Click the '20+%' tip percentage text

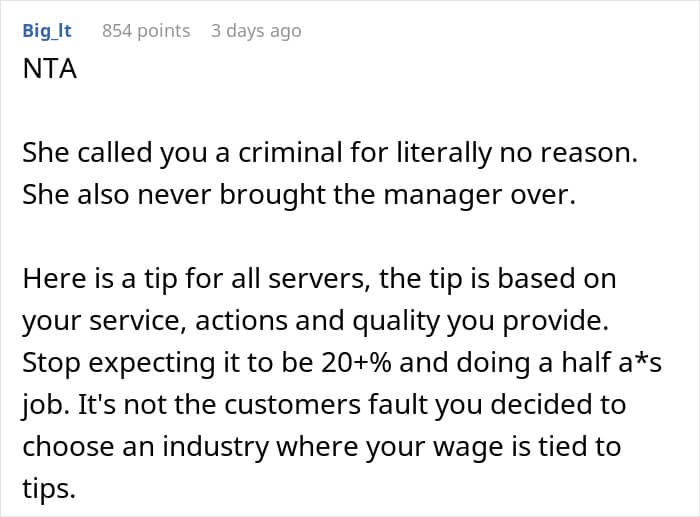click(x=356, y=363)
